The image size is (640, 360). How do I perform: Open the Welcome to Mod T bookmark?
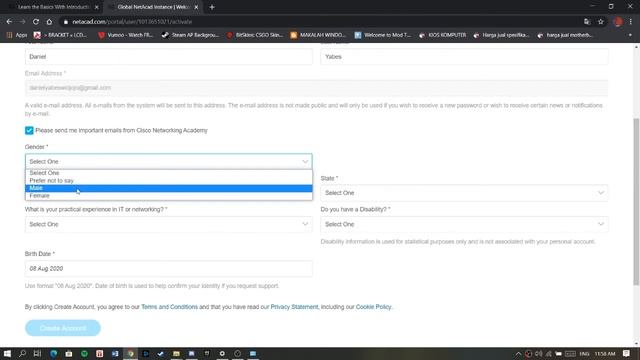tap(383, 35)
